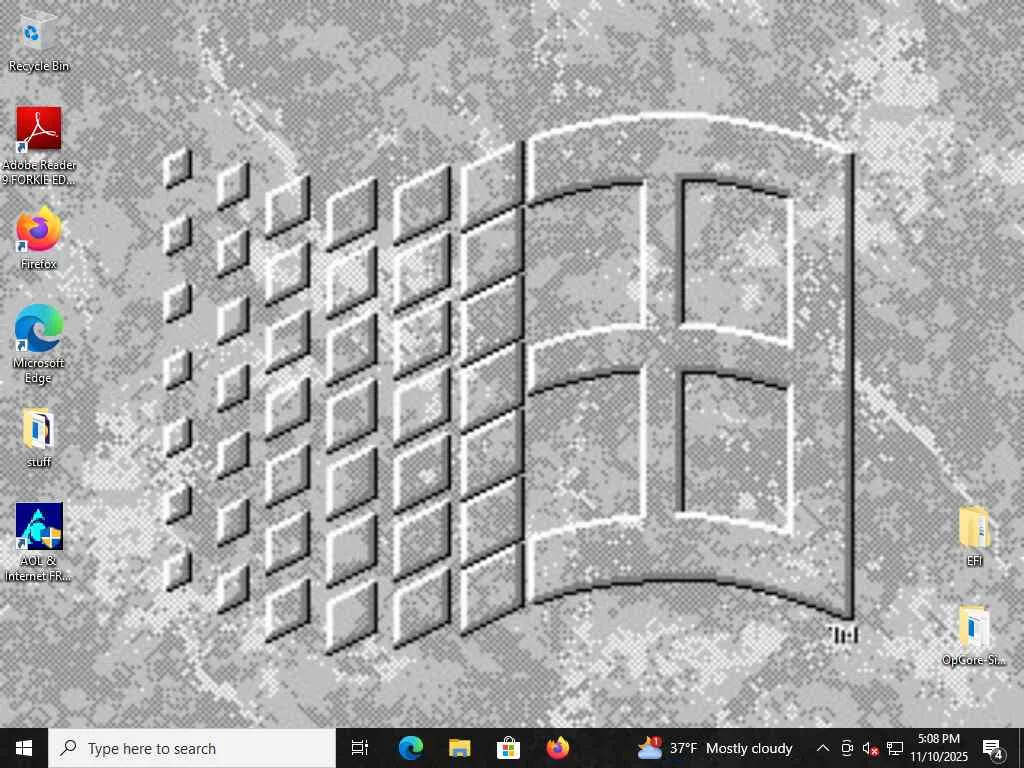Viewport: 1024px width, 768px height.
Task: Select the Adobe Reader 9 shortcut icon
Action: (39, 145)
